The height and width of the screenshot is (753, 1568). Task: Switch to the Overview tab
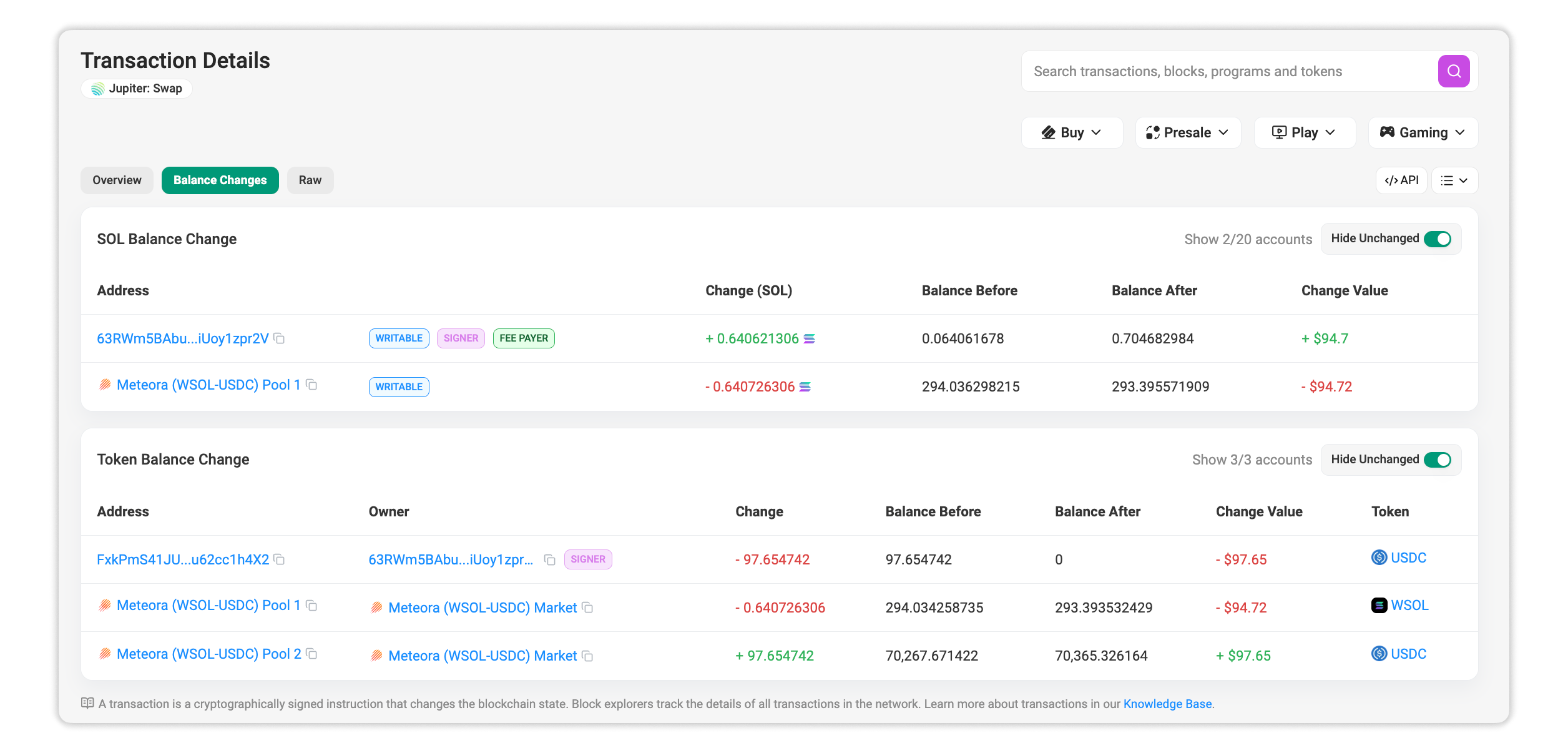117,180
